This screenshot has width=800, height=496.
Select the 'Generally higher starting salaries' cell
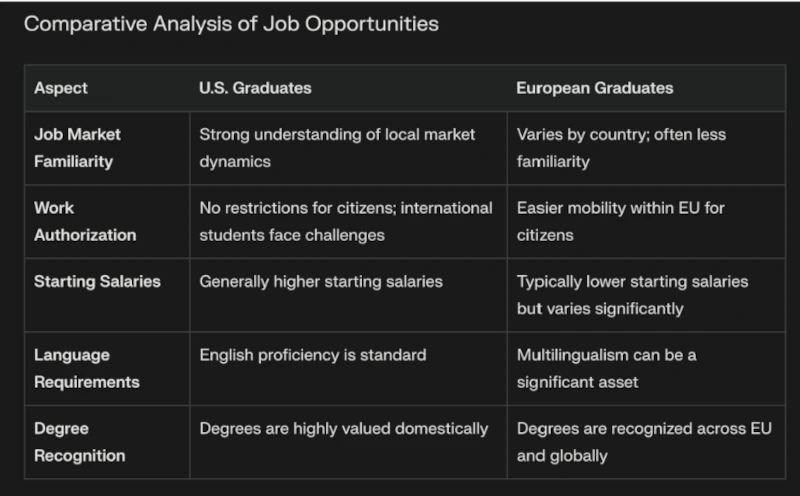pyautogui.click(x=321, y=282)
